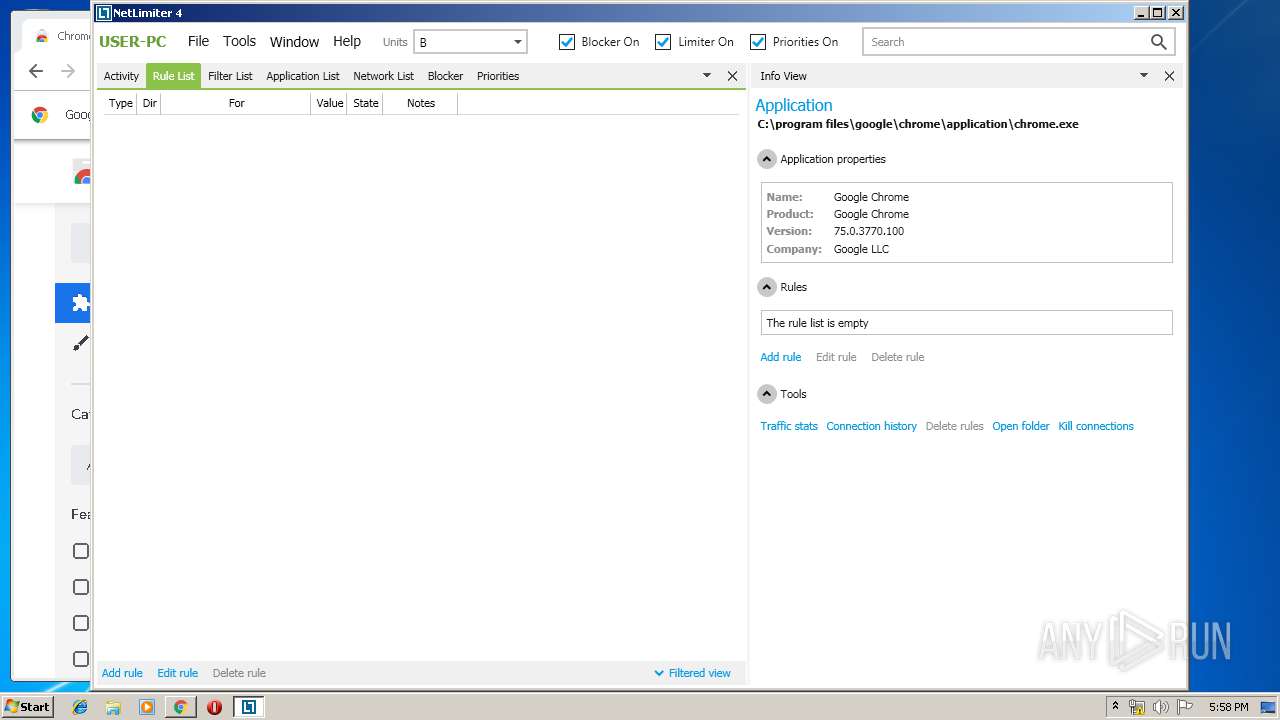Screen dimensions: 1280x720
Task: Close the Info View panel
Action: (1169, 76)
